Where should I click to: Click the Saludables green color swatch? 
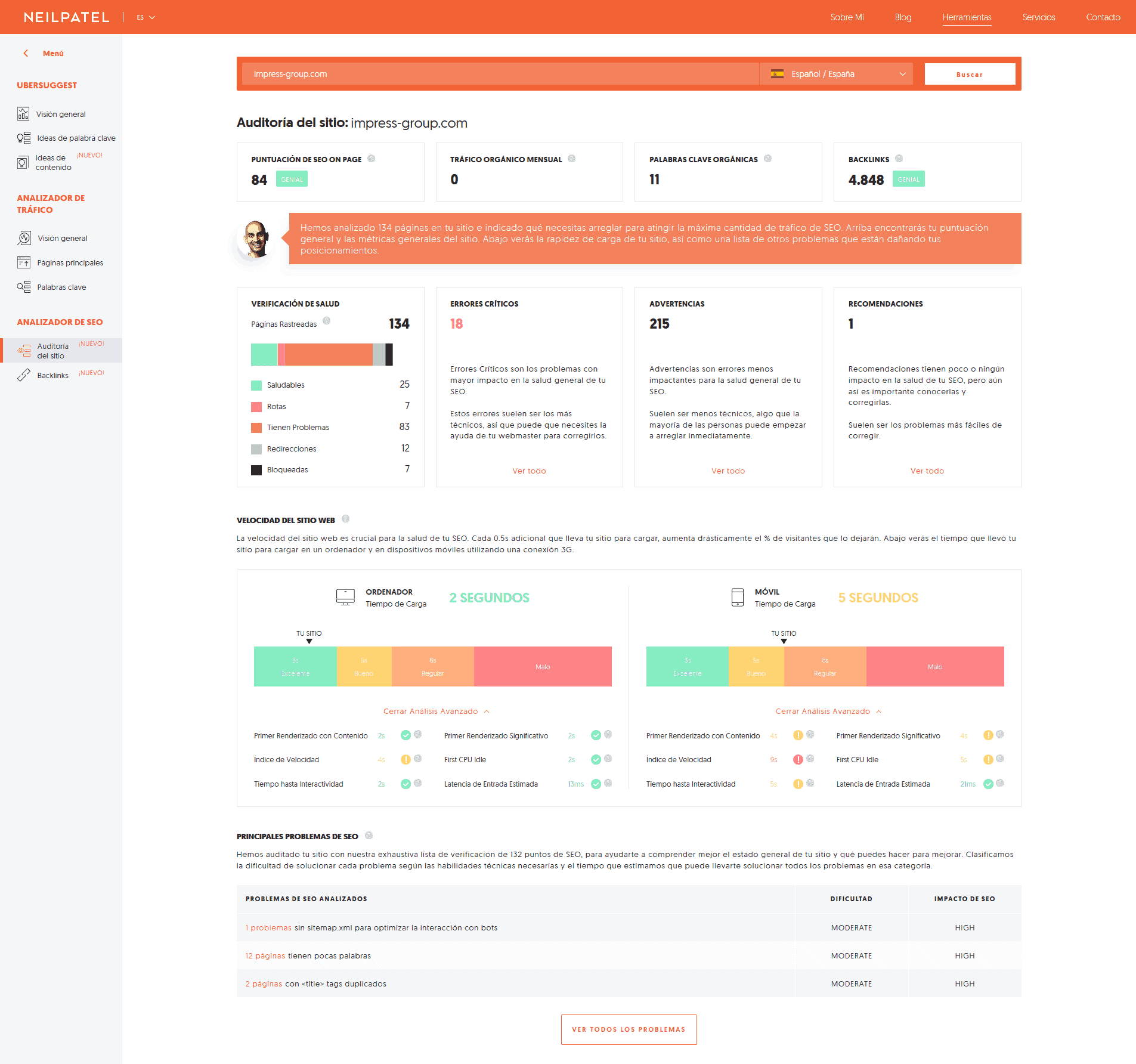[256, 385]
